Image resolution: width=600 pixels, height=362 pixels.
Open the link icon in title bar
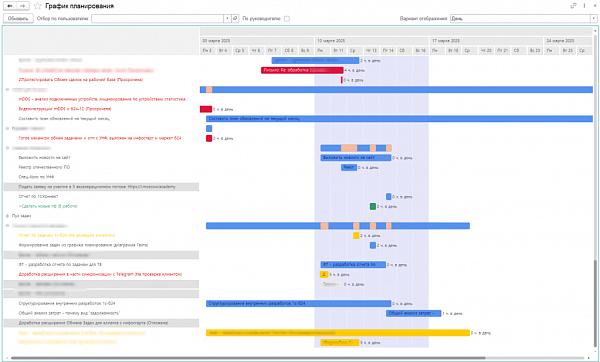(x=573, y=6)
